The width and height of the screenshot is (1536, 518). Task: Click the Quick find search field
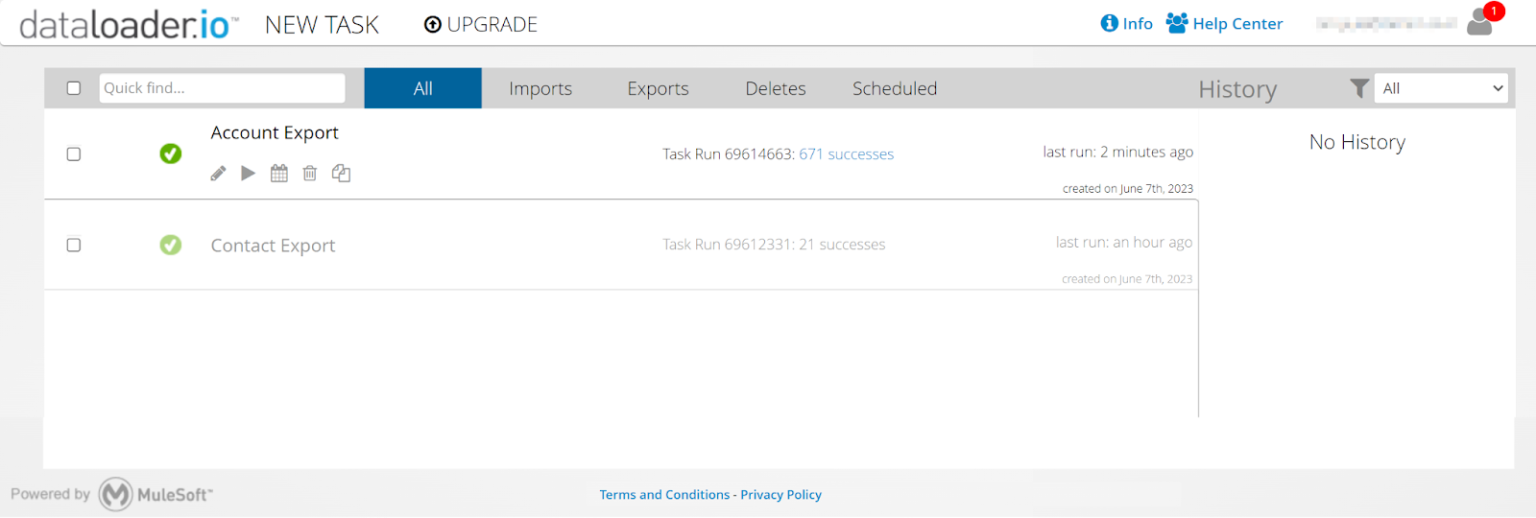tap(222, 88)
